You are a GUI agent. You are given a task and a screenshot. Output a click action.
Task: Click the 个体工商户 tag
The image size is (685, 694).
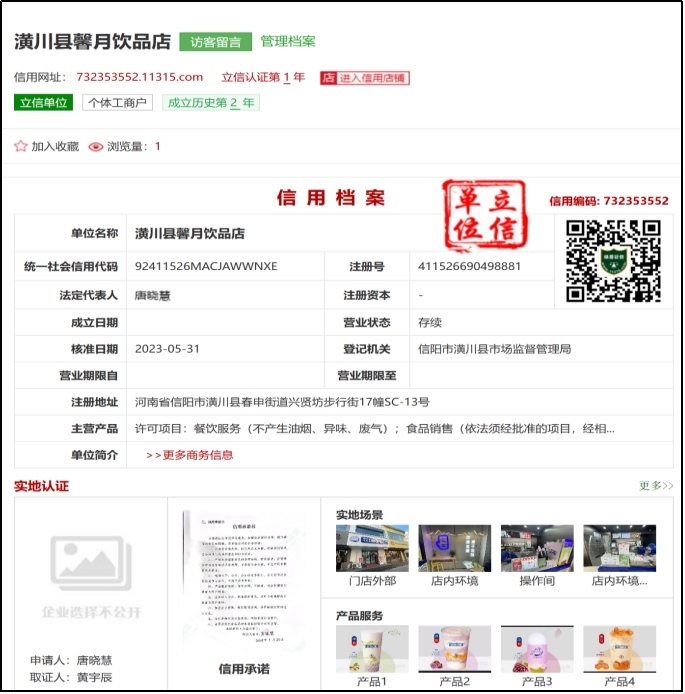point(117,103)
